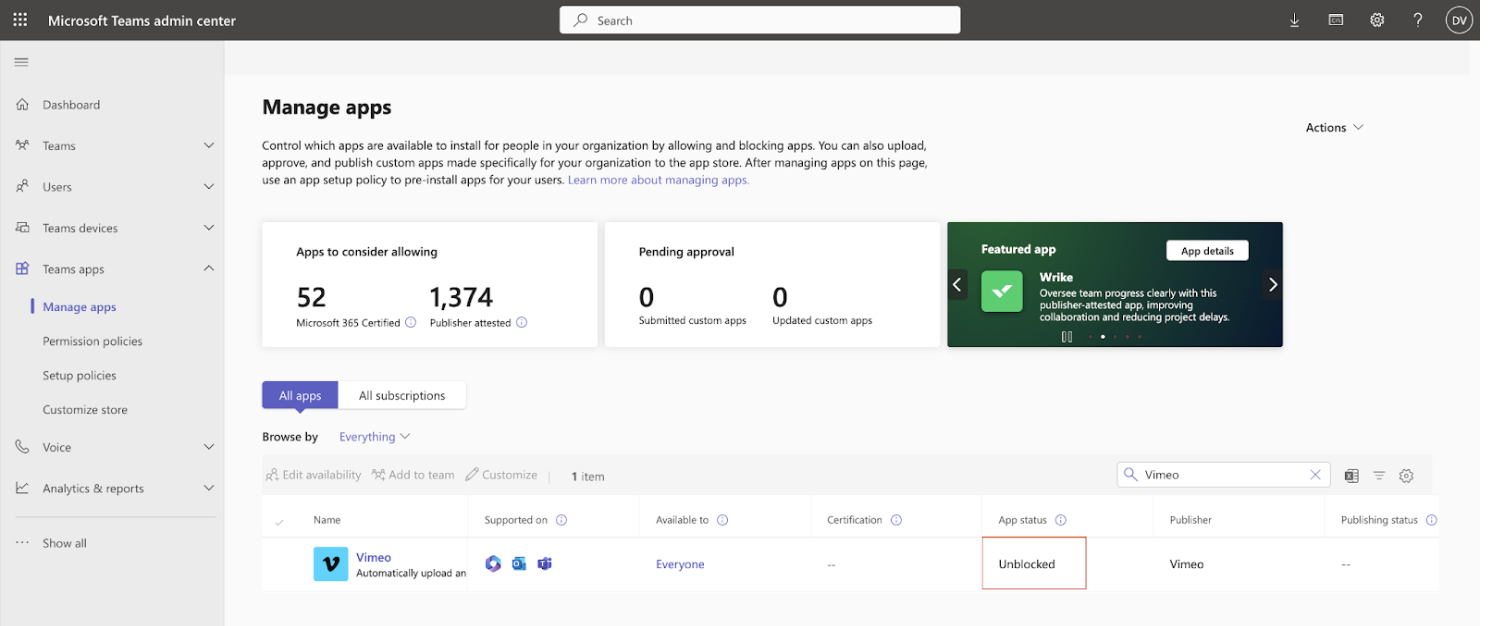Open the column settings gear icon

coord(1406,476)
